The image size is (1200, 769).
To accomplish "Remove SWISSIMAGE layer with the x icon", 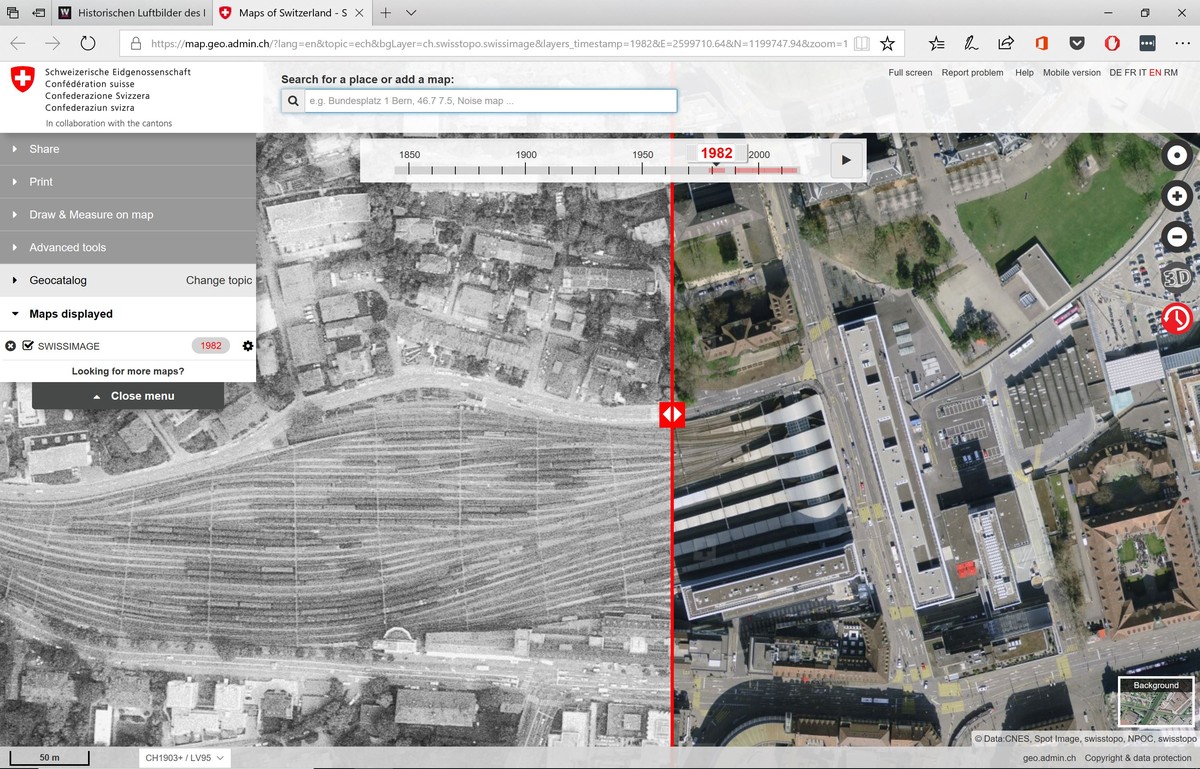I will (10, 346).
